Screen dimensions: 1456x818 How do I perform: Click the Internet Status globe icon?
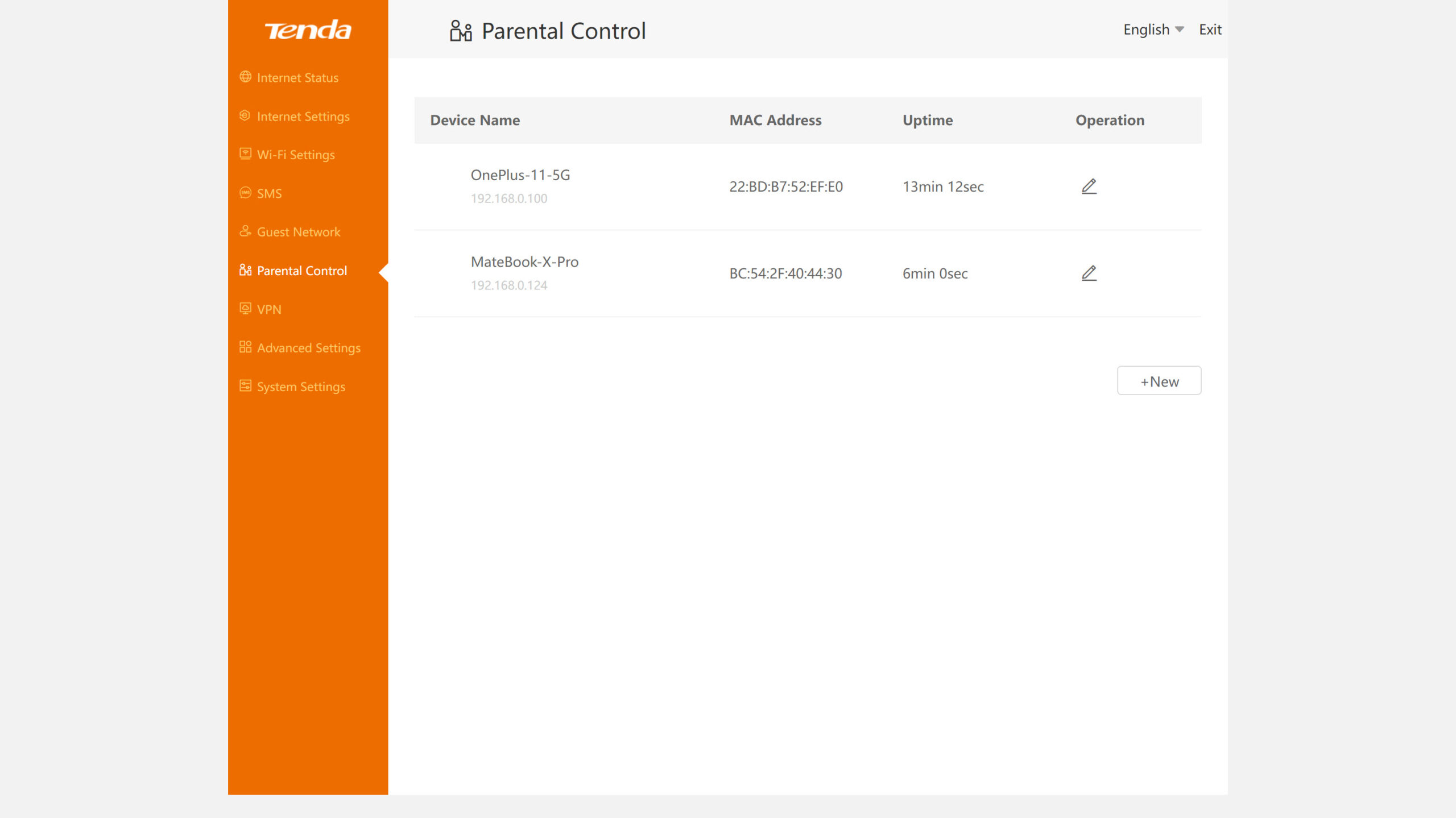point(245,77)
